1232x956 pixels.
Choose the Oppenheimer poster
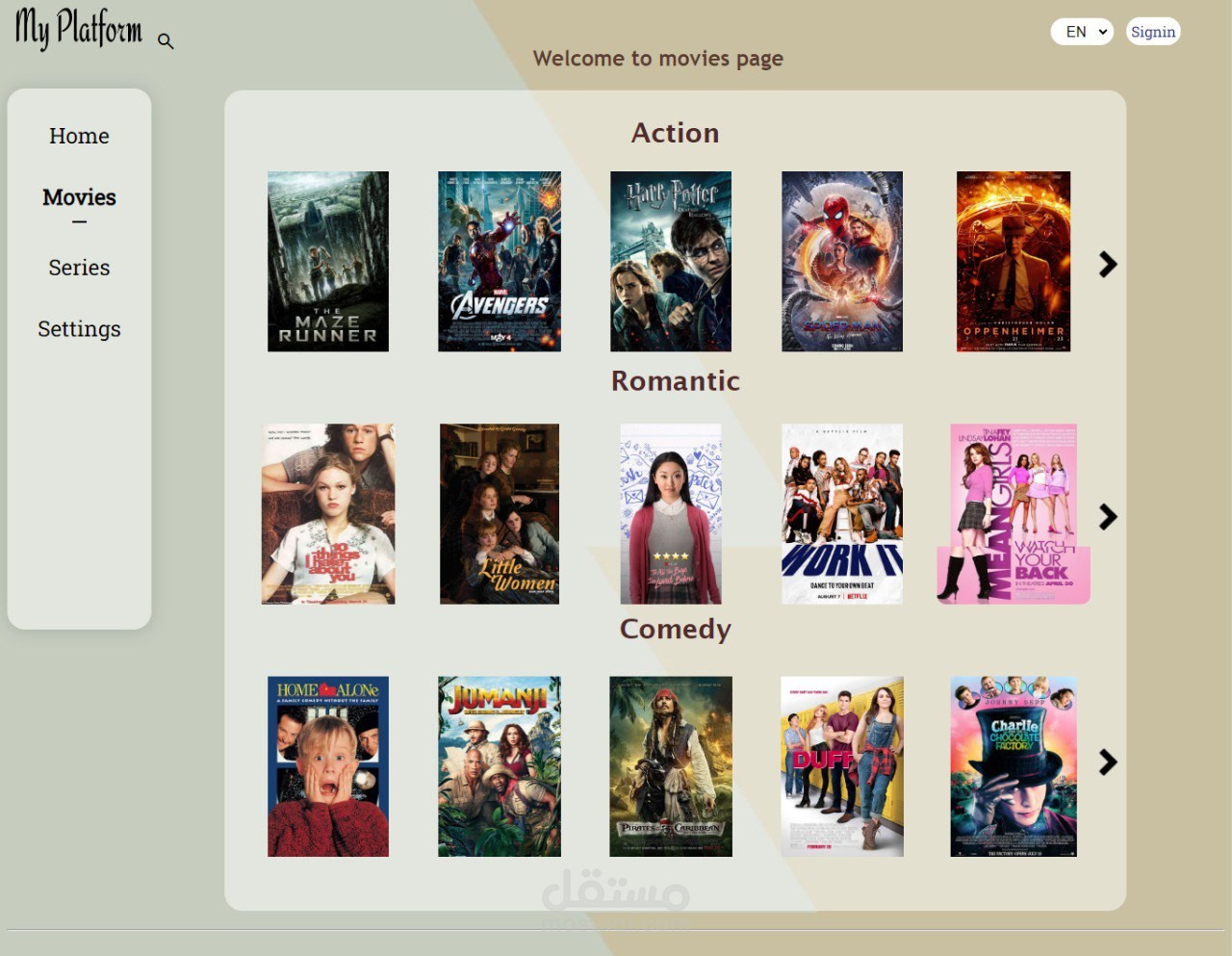point(1014,262)
